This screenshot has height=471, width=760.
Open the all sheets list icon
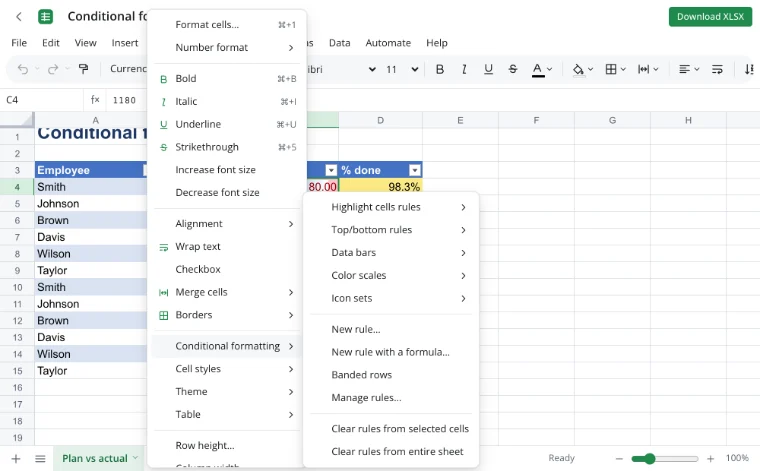[40, 458]
